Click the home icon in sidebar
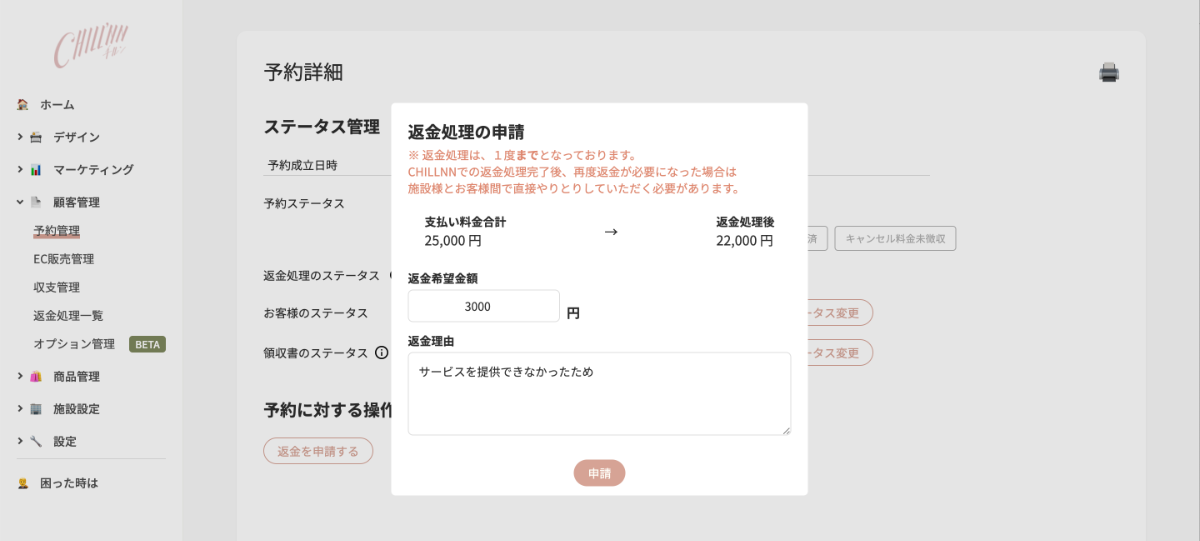1200x541 pixels. pos(23,105)
